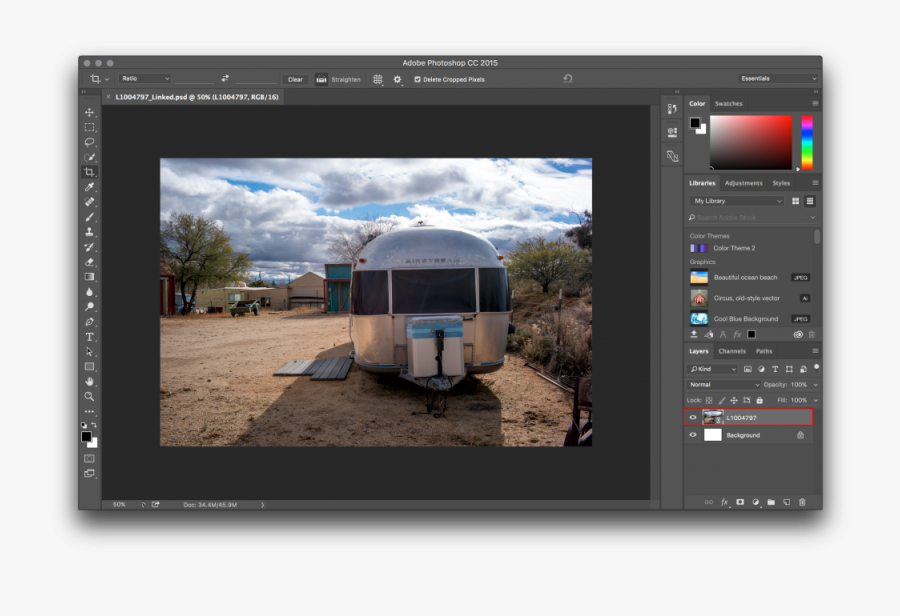
Task: Select the Horizontal Type tool
Action: (x=89, y=337)
